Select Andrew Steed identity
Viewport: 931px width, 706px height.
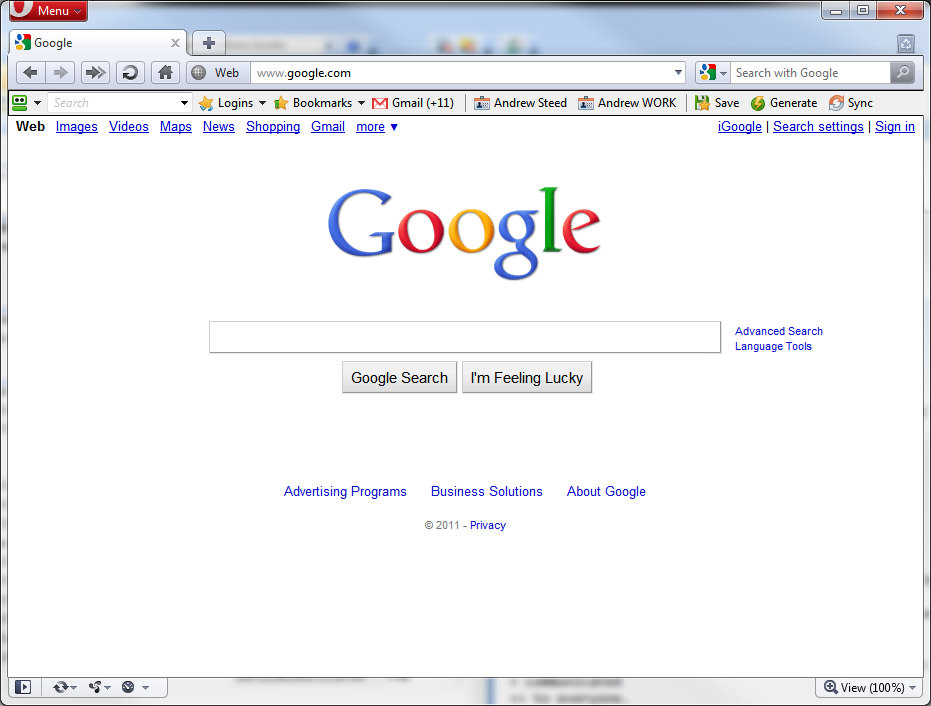tap(520, 103)
